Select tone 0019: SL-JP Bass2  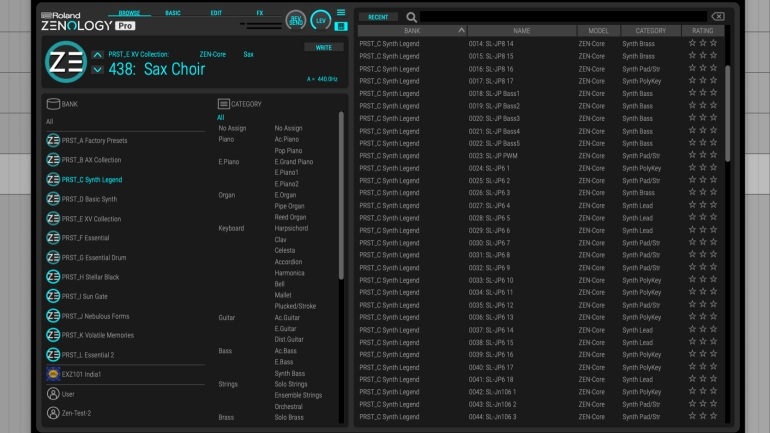(x=494, y=106)
